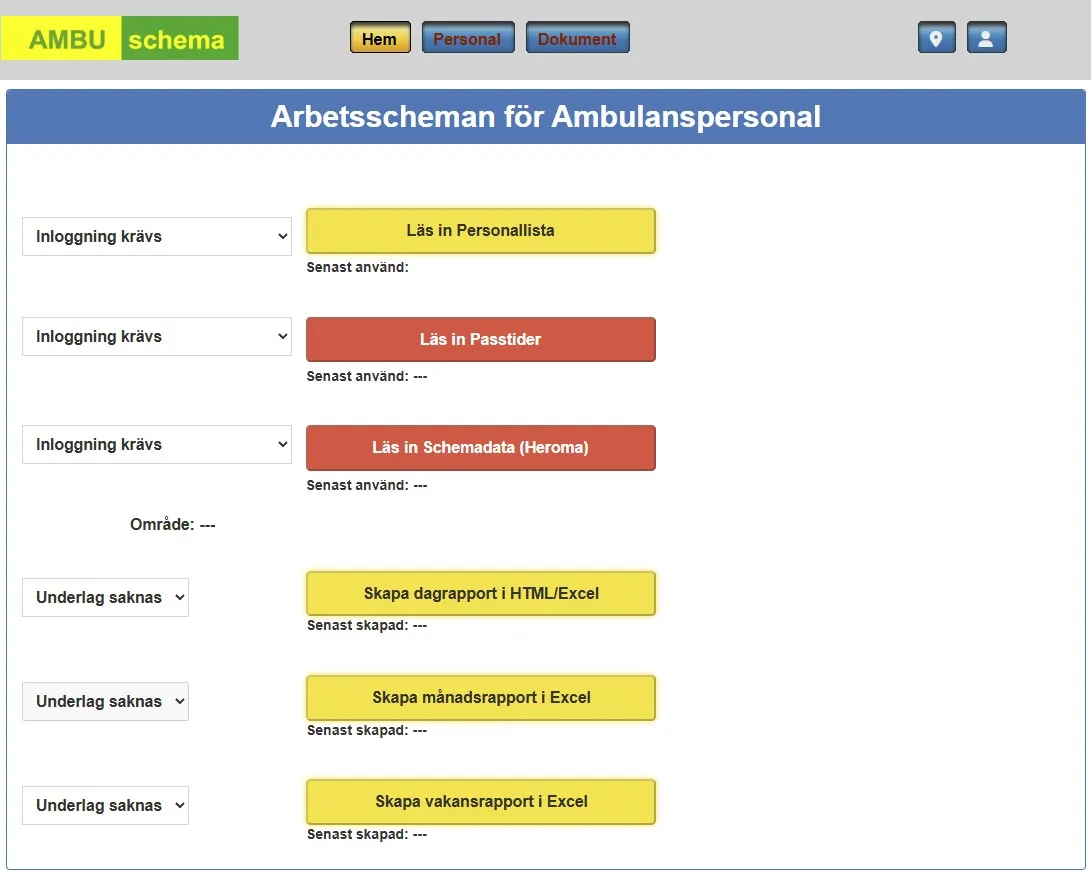The height and width of the screenshot is (875, 1091).
Task: Open the Underlag saknas dropdown for vakansrapport
Action: 105,806
